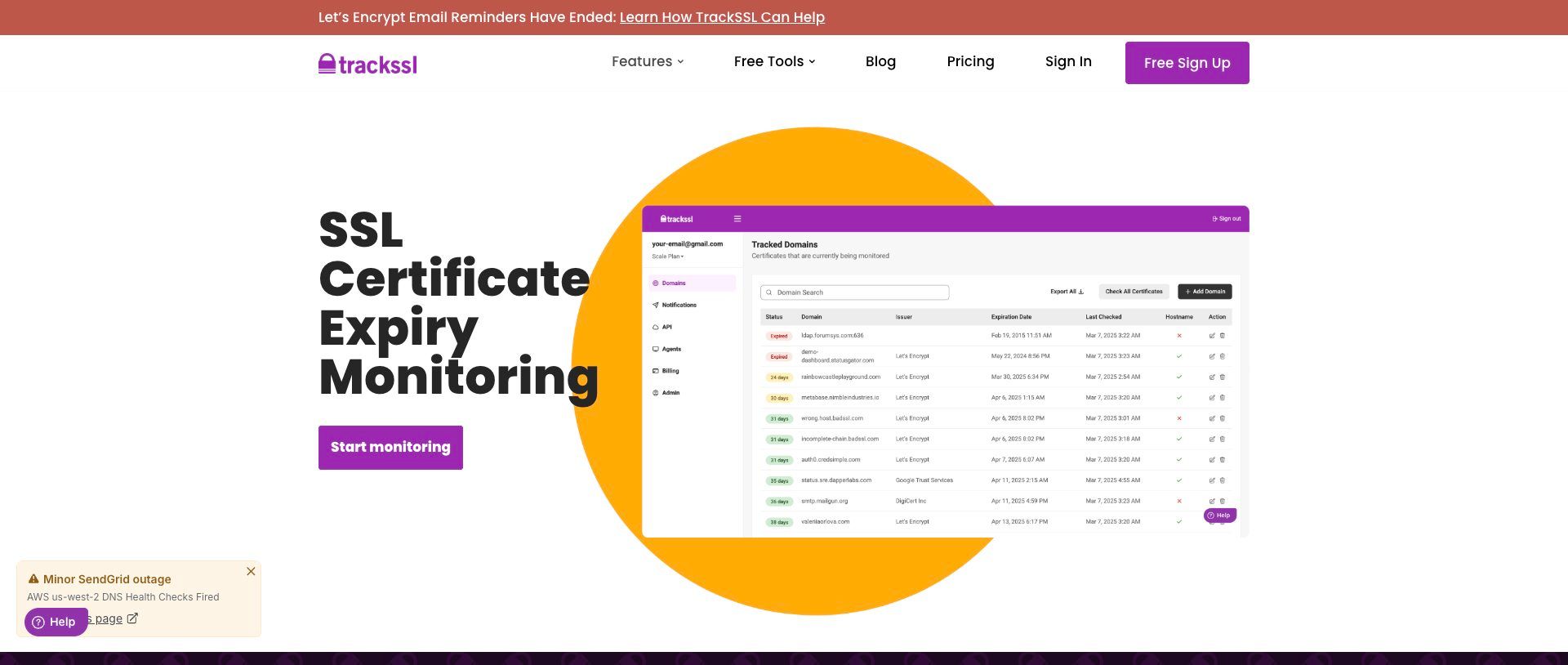Click trash icon for rainbowcastleplayground.com row

tap(1223, 377)
